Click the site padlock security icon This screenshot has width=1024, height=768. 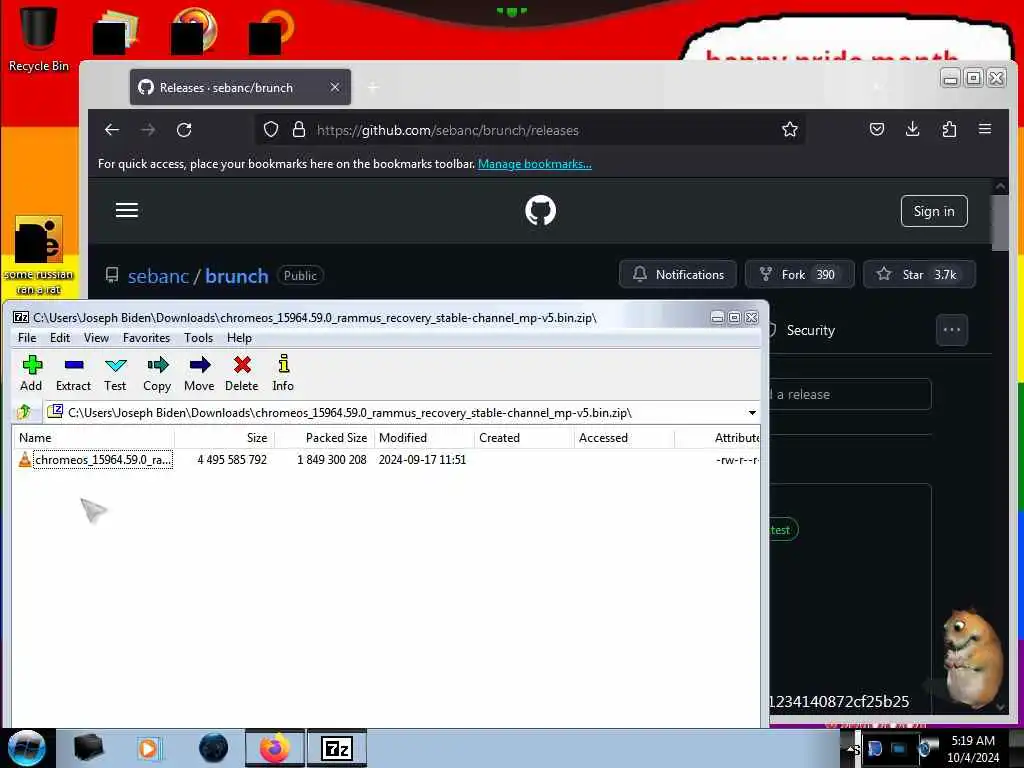coord(299,129)
